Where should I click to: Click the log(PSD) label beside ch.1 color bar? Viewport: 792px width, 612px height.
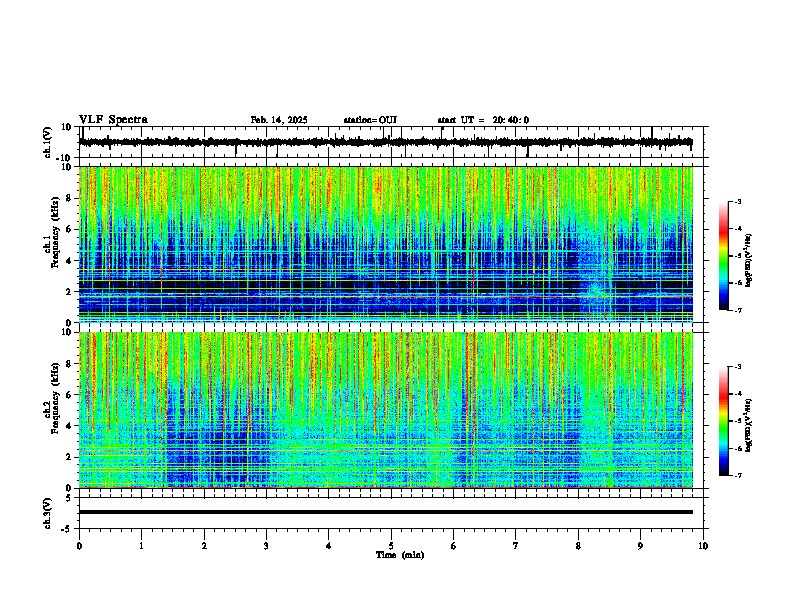tap(749, 260)
